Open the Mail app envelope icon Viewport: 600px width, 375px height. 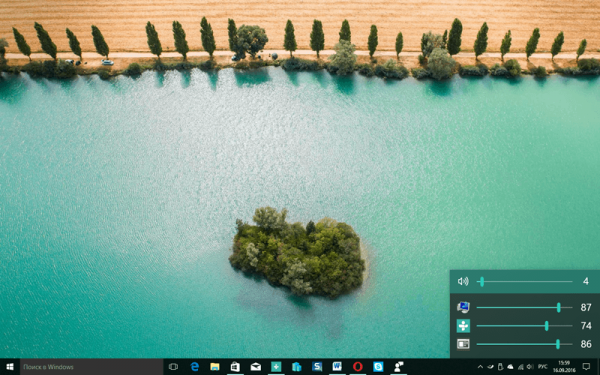[256, 367]
